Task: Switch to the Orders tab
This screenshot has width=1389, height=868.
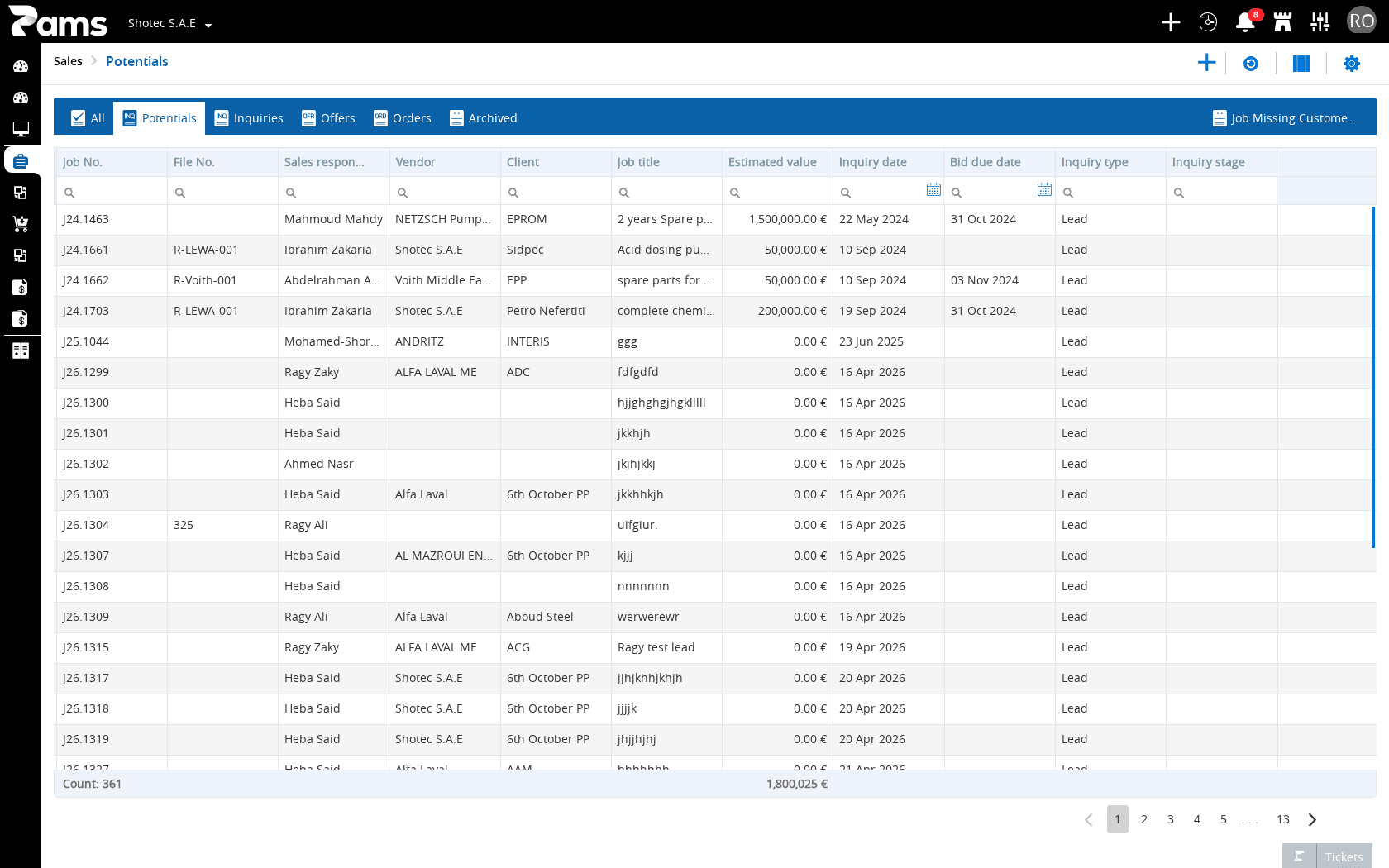Action: [x=403, y=118]
